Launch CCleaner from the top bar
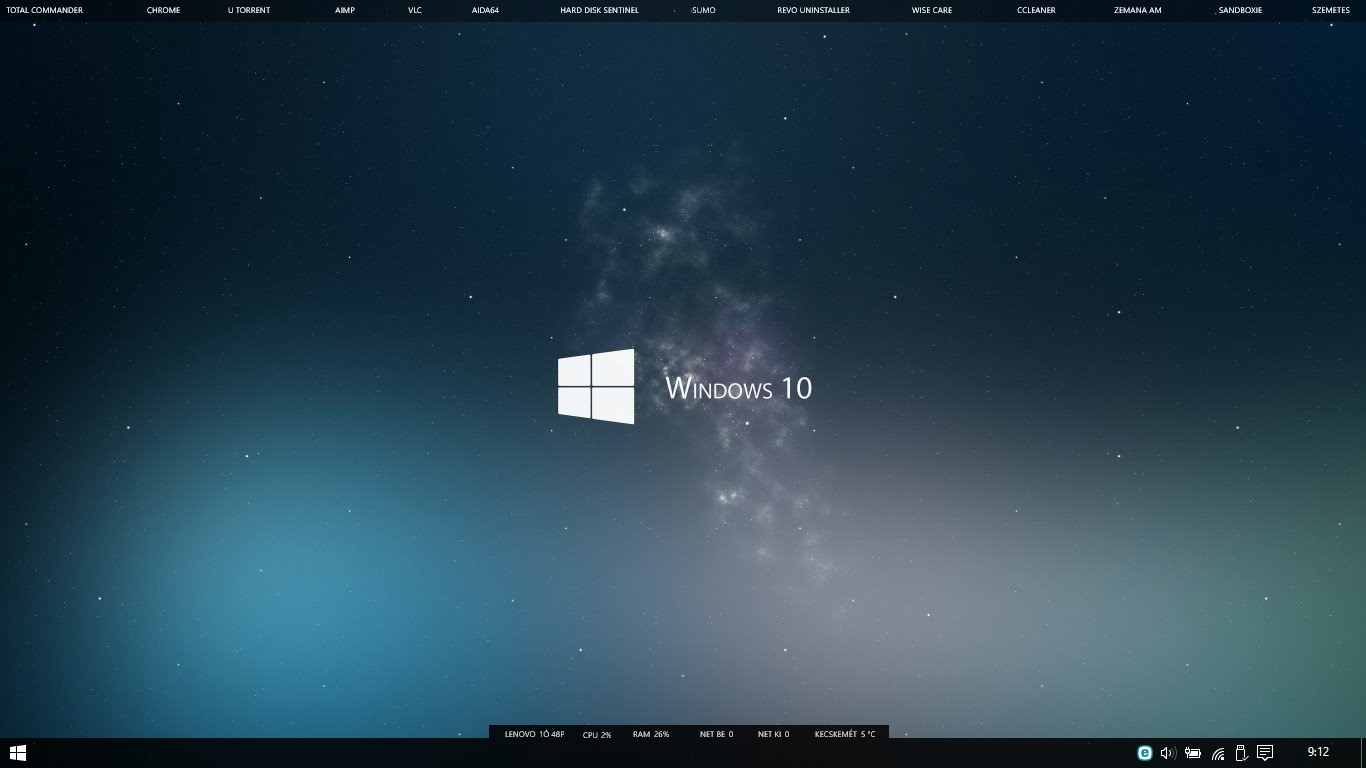 [x=1036, y=10]
